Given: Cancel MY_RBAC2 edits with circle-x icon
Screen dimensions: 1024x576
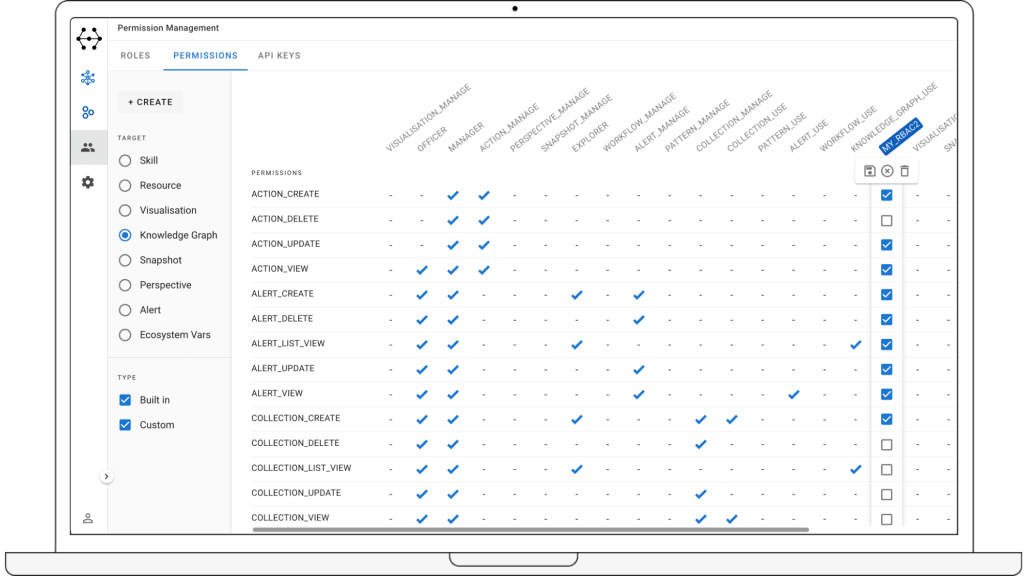Looking at the screenshot, I should pyautogui.click(x=887, y=171).
